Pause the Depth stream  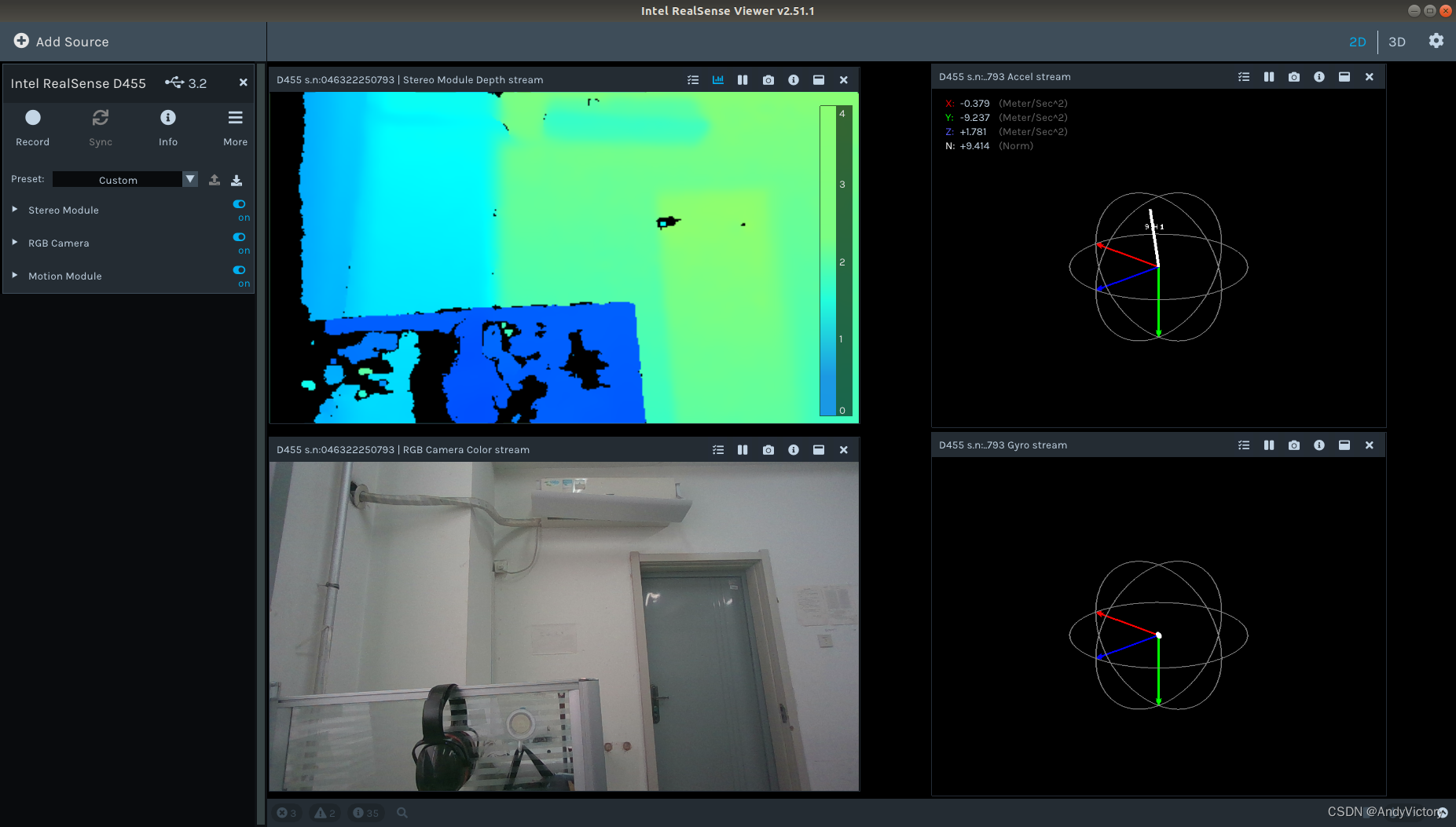743,80
